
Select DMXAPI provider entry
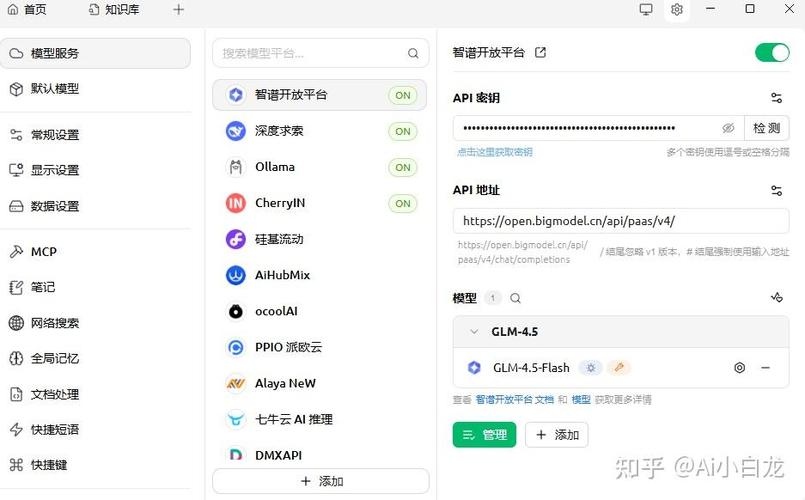pos(320,455)
